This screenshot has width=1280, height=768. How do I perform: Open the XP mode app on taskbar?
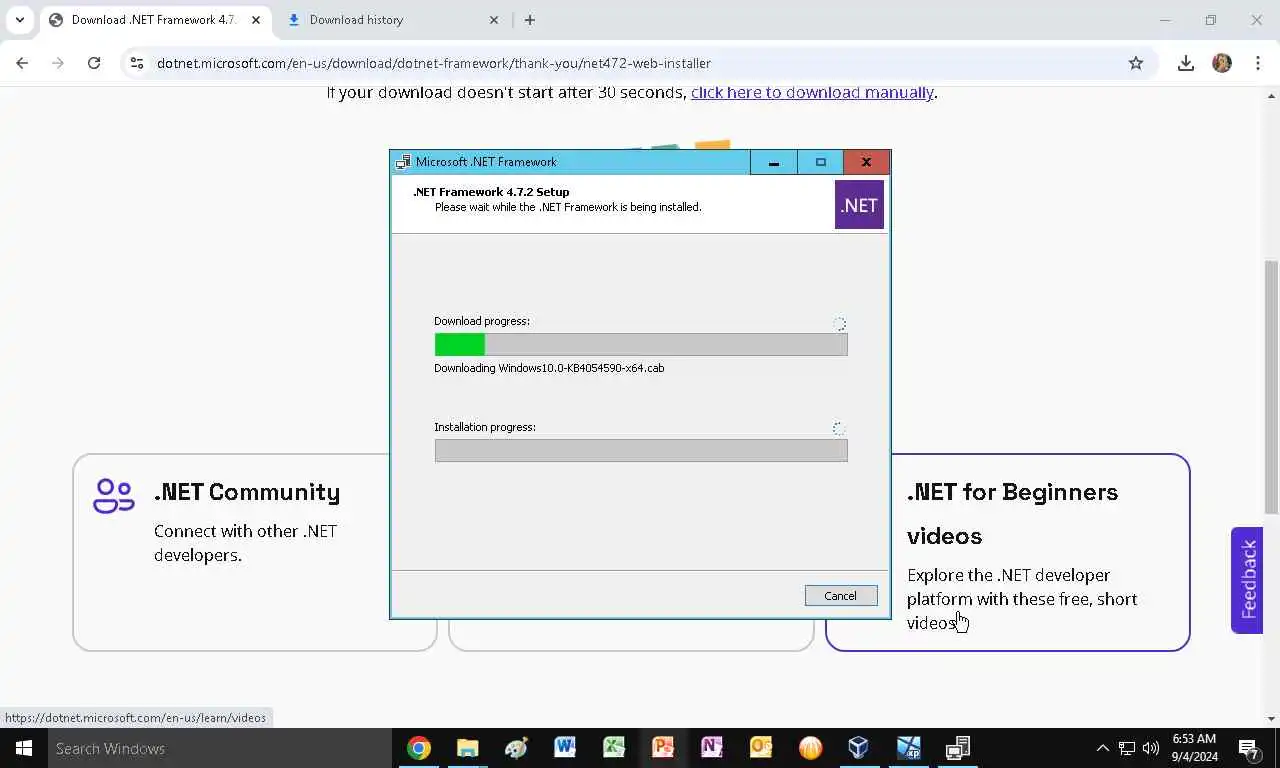[908, 748]
